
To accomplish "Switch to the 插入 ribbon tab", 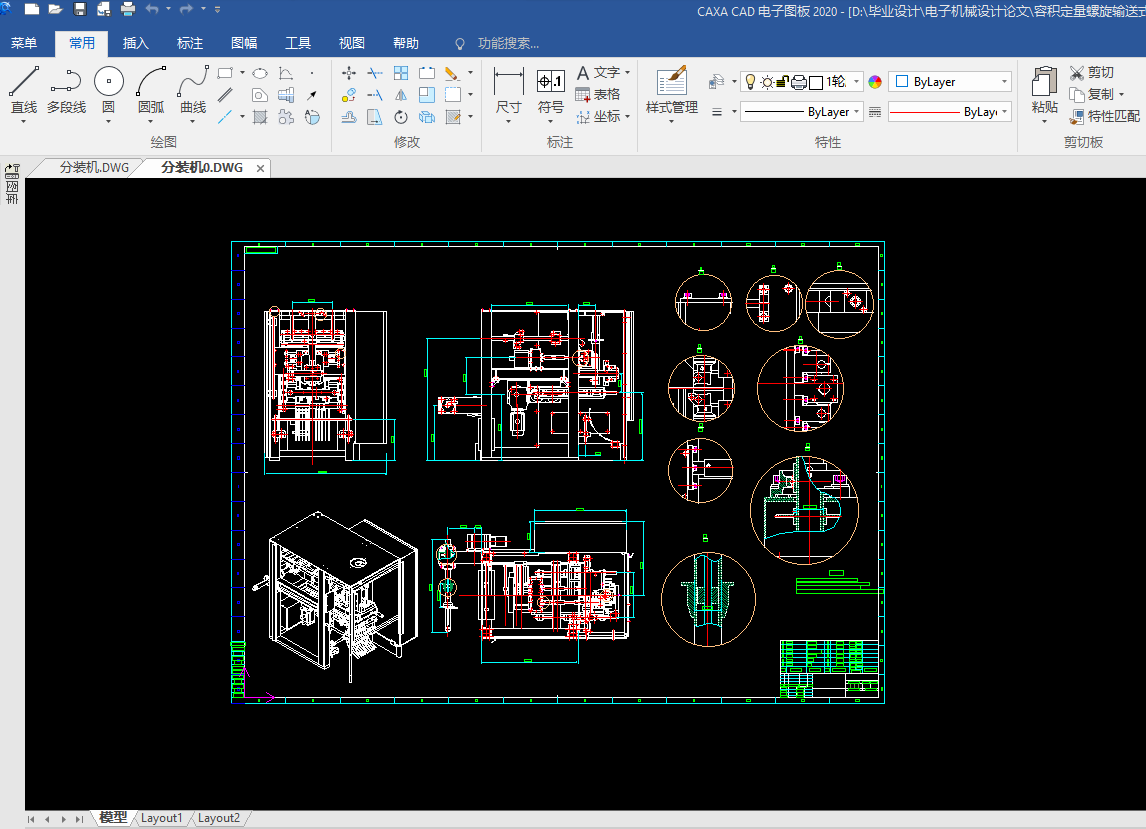I will [135, 43].
